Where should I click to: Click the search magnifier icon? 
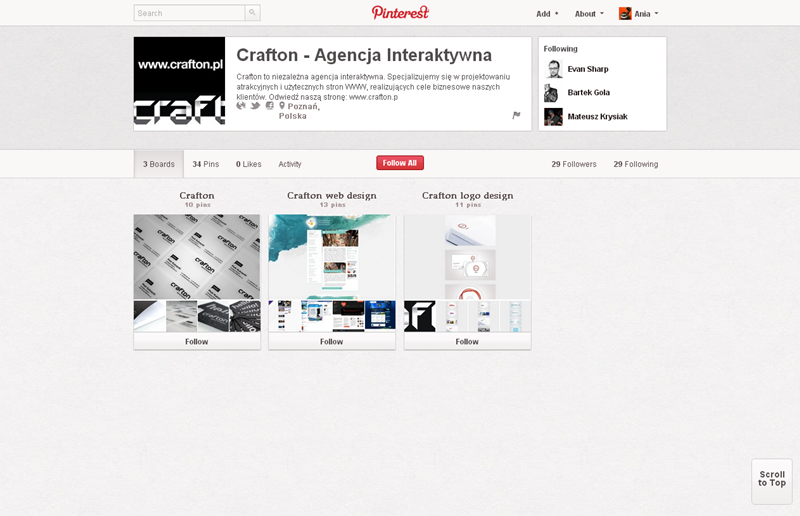[x=252, y=13]
